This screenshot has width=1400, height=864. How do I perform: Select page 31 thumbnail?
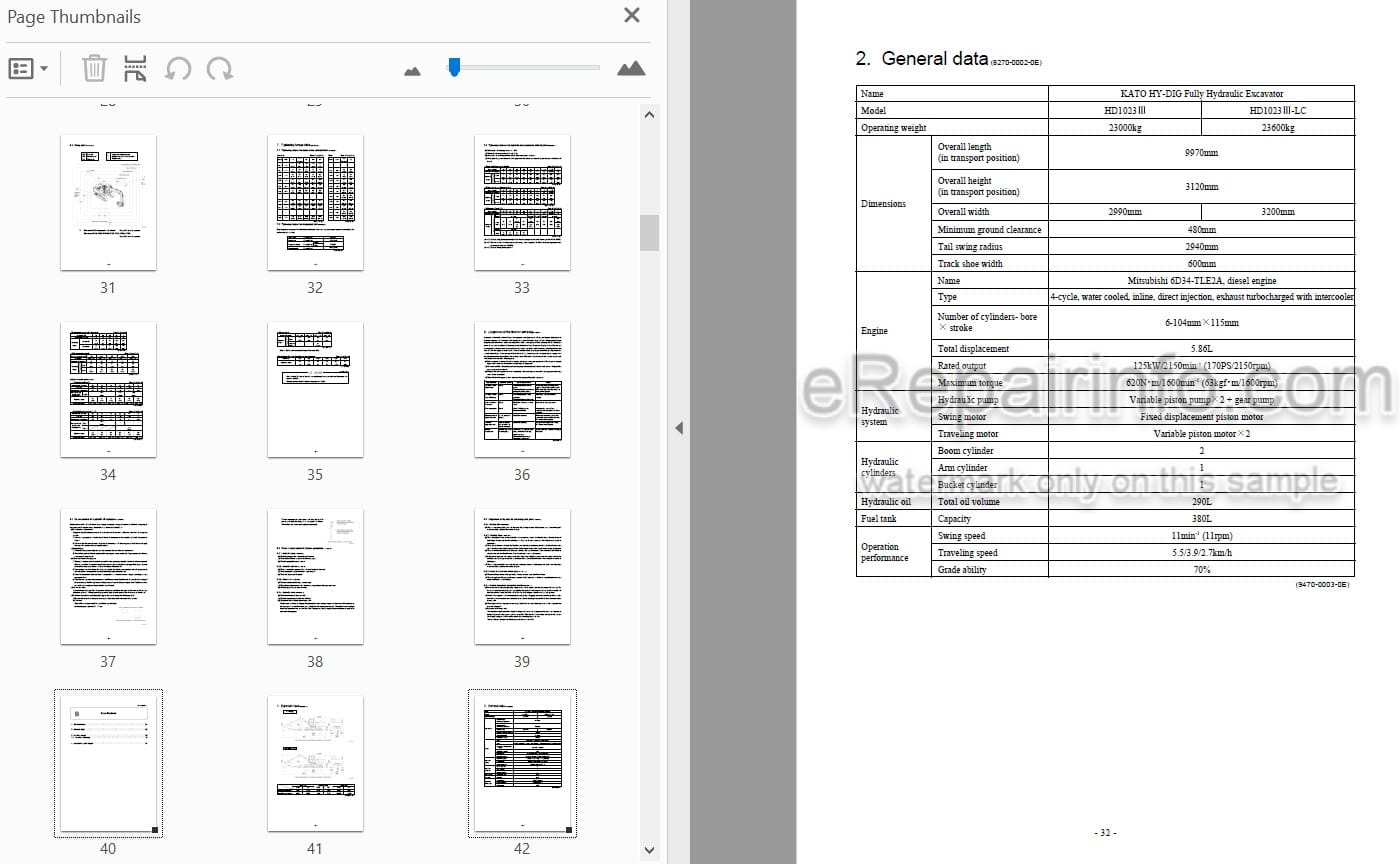click(108, 203)
